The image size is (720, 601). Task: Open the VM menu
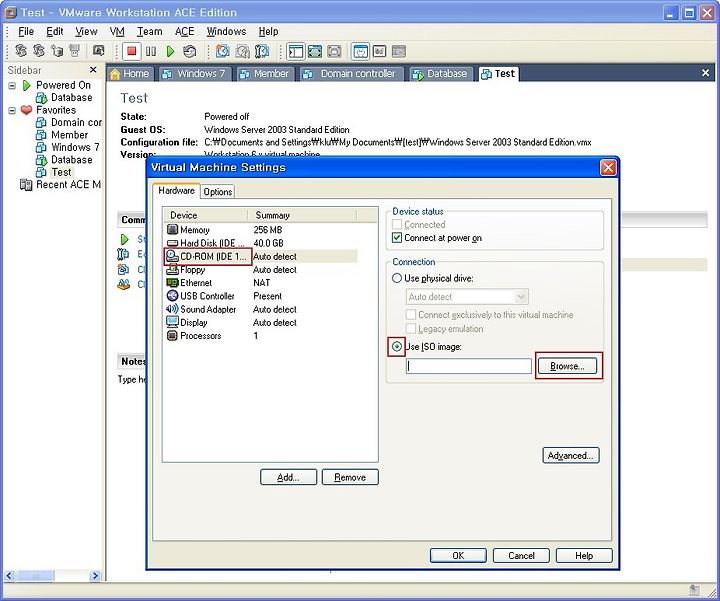tap(117, 31)
